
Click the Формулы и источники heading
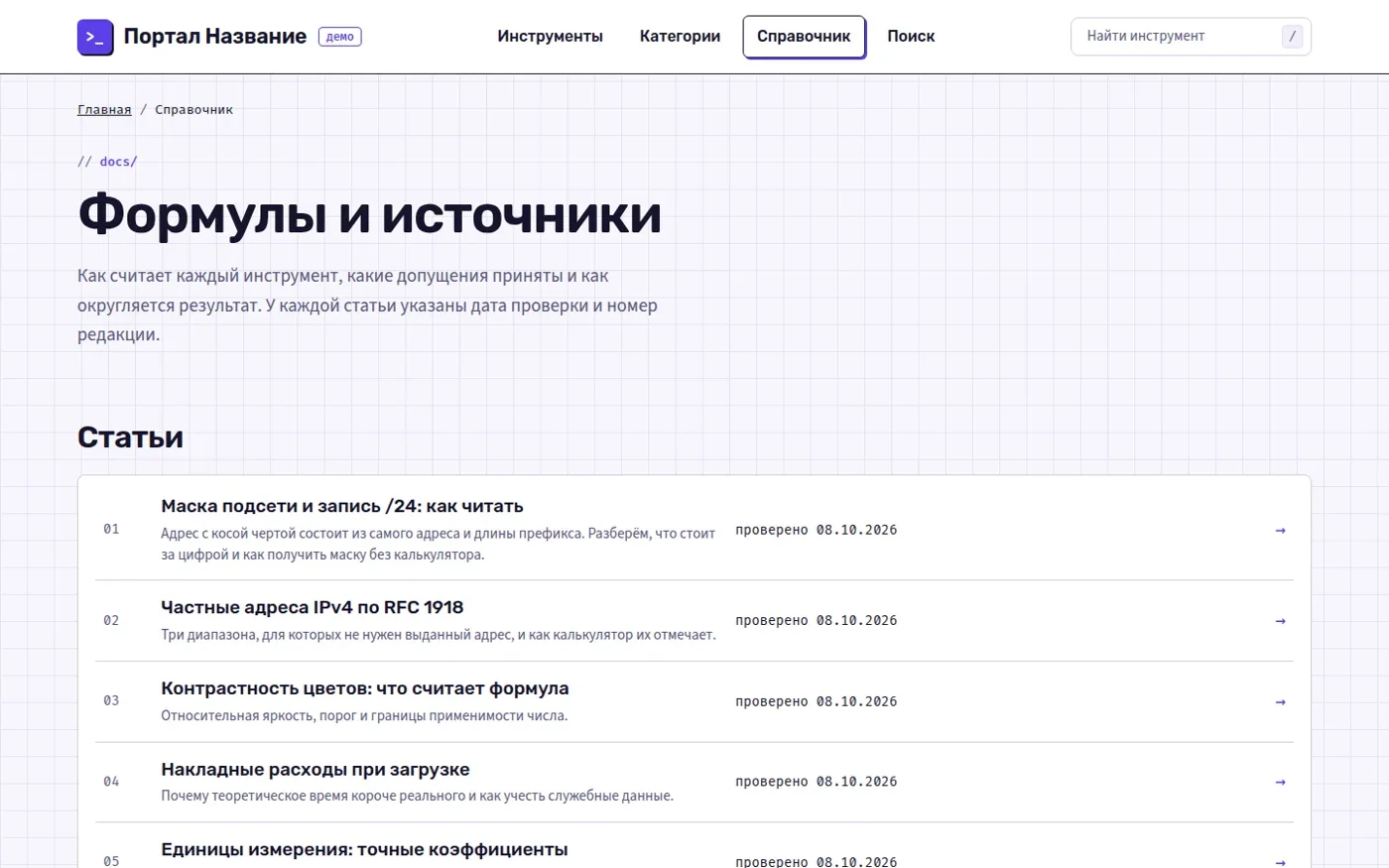369,214
